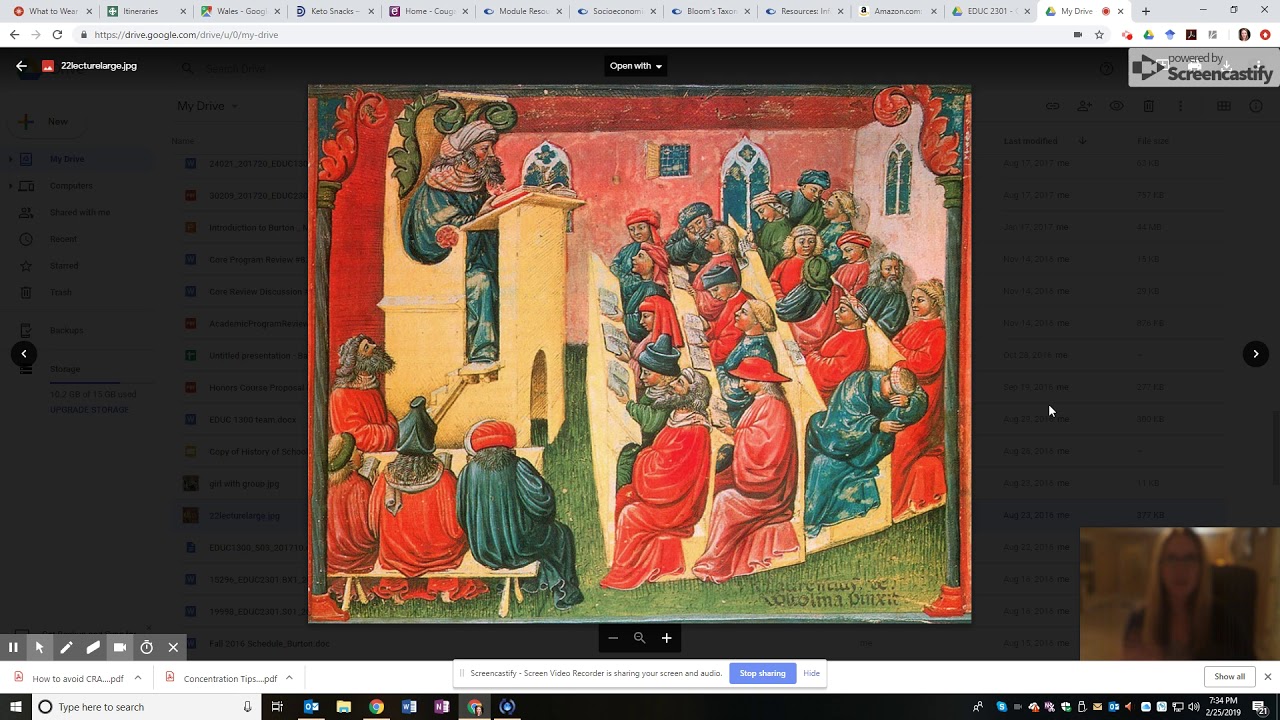
Task: Switch to the Itineraries tab
Action: [x=146, y=11]
